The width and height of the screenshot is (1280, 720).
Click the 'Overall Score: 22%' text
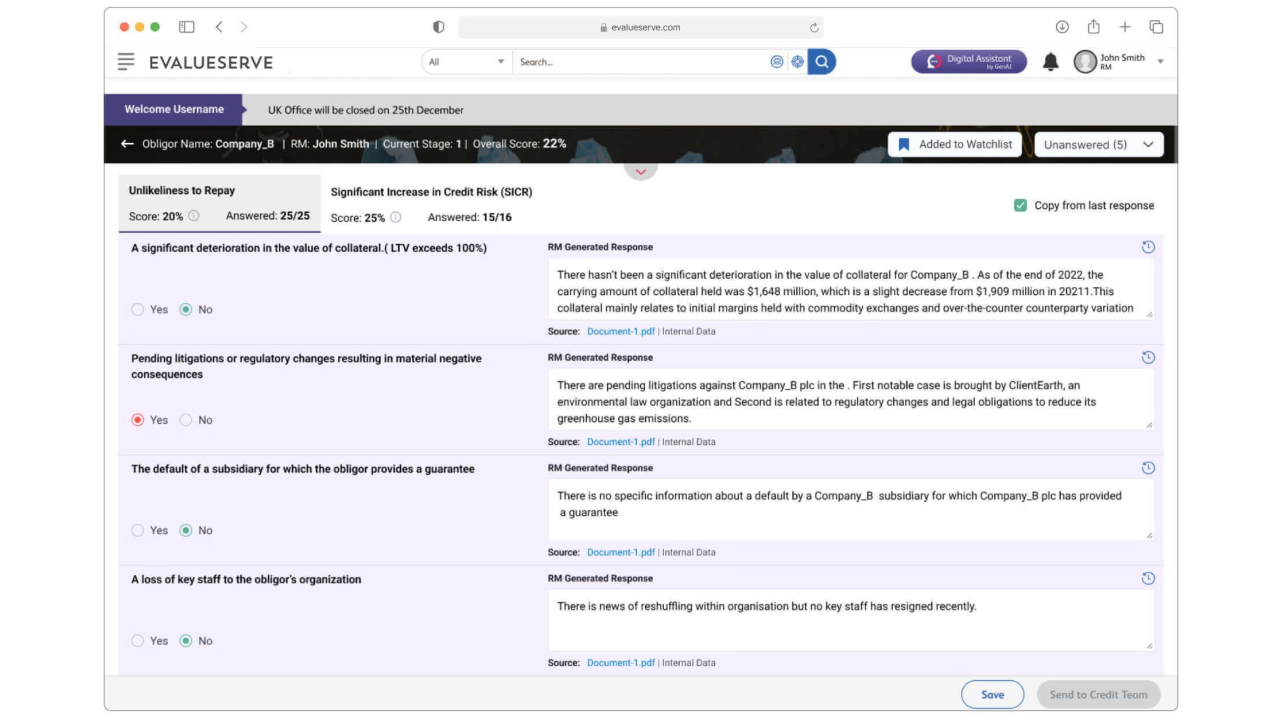[520, 144]
